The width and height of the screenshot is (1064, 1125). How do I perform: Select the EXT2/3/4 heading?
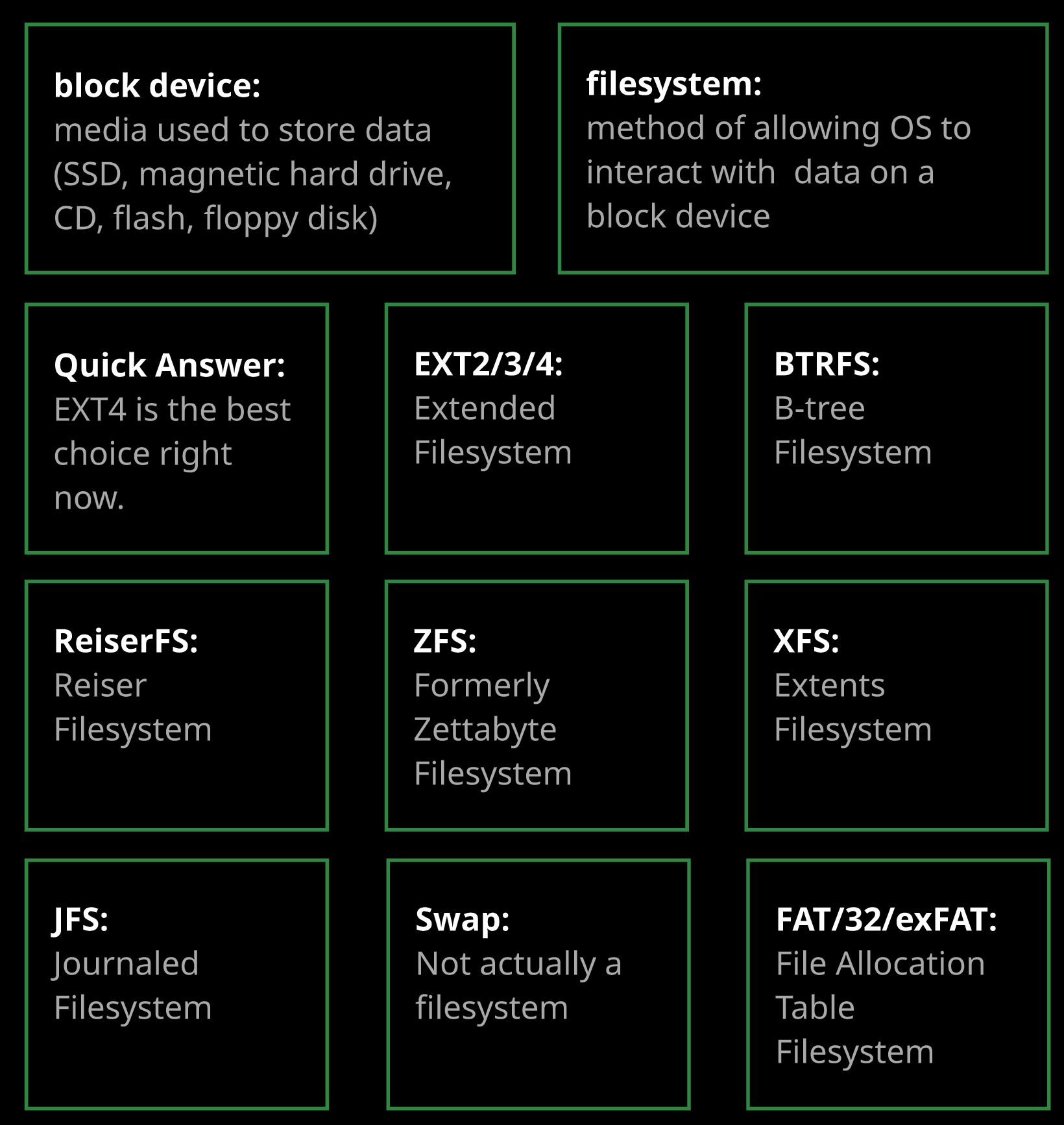[x=488, y=364]
